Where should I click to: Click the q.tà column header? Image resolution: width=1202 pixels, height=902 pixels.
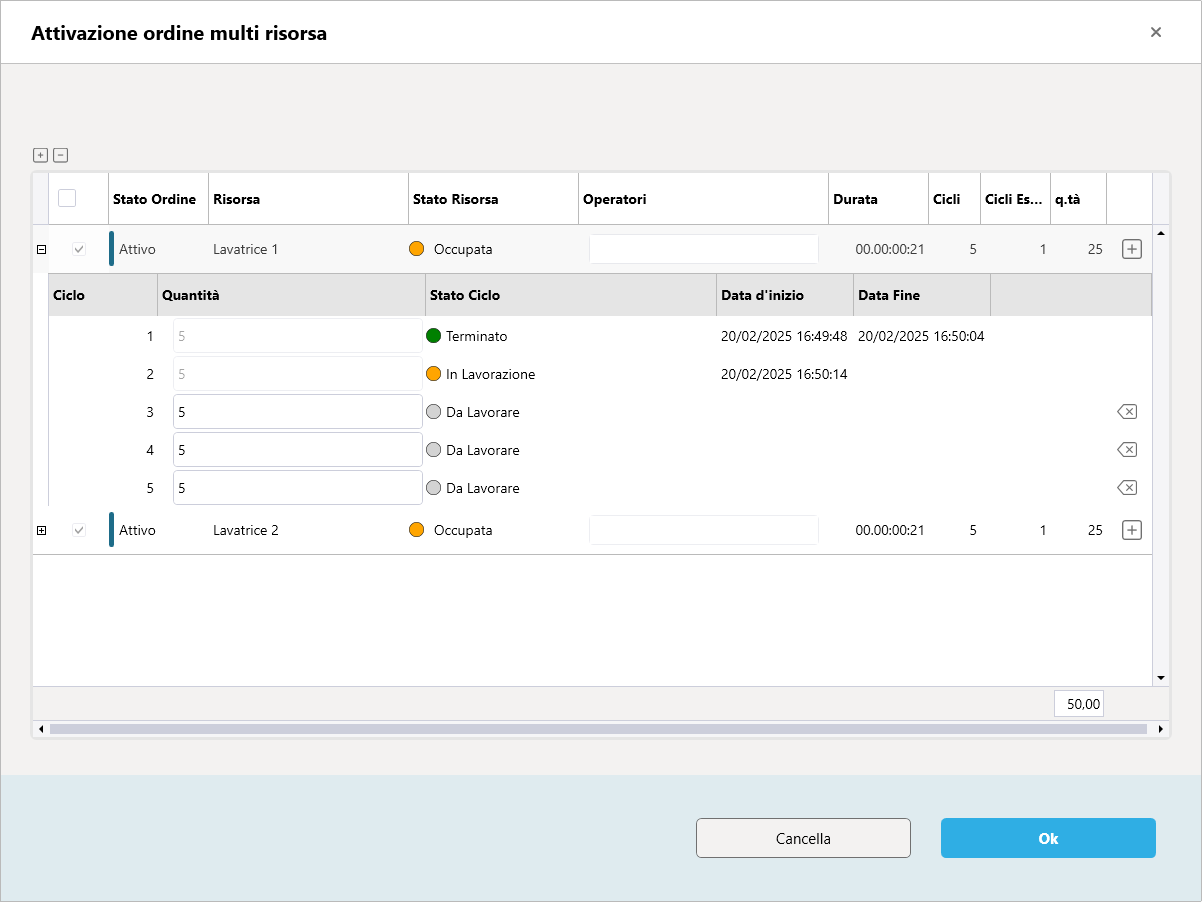[1078, 199]
